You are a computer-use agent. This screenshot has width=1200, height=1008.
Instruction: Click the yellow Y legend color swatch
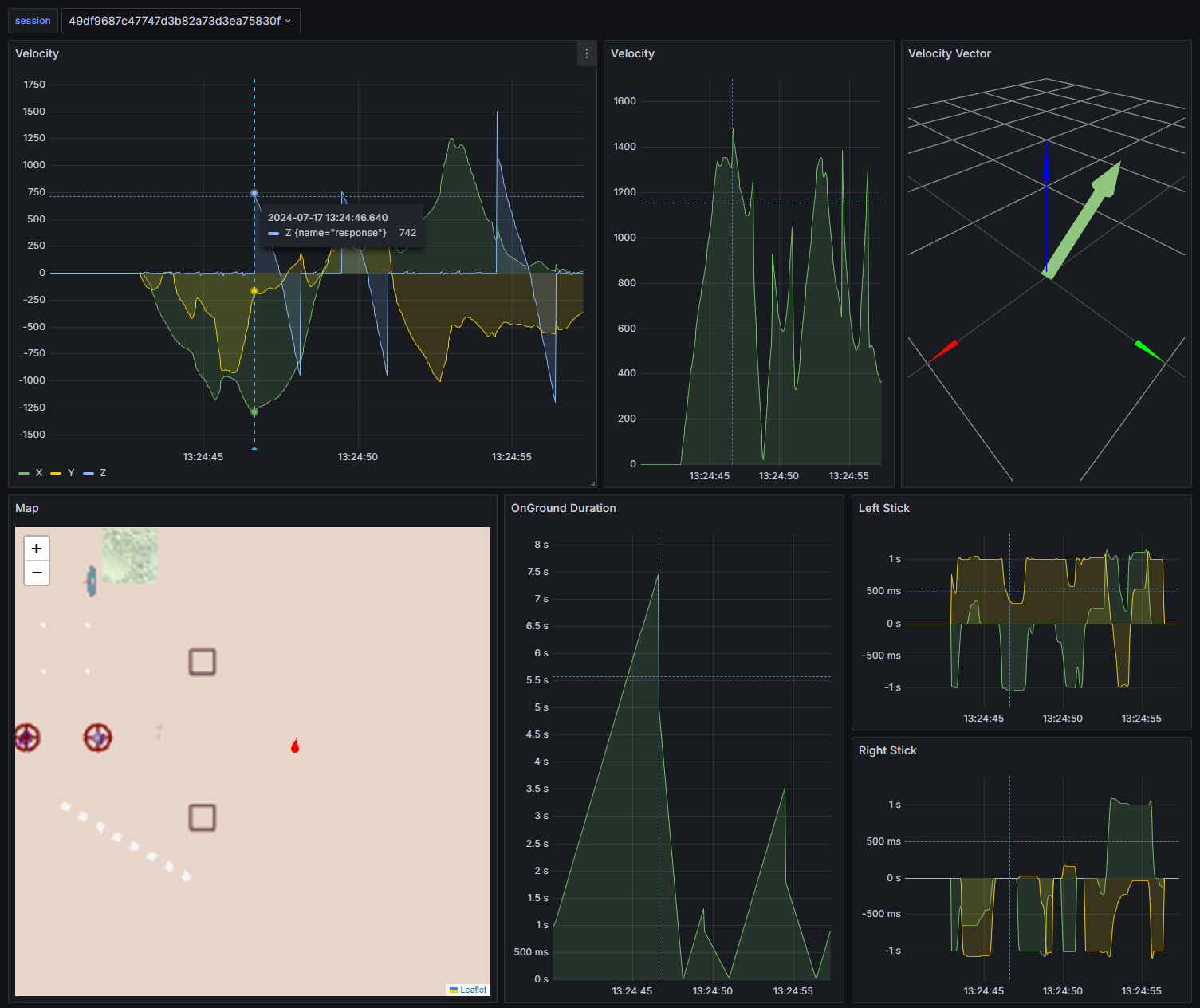[56, 474]
